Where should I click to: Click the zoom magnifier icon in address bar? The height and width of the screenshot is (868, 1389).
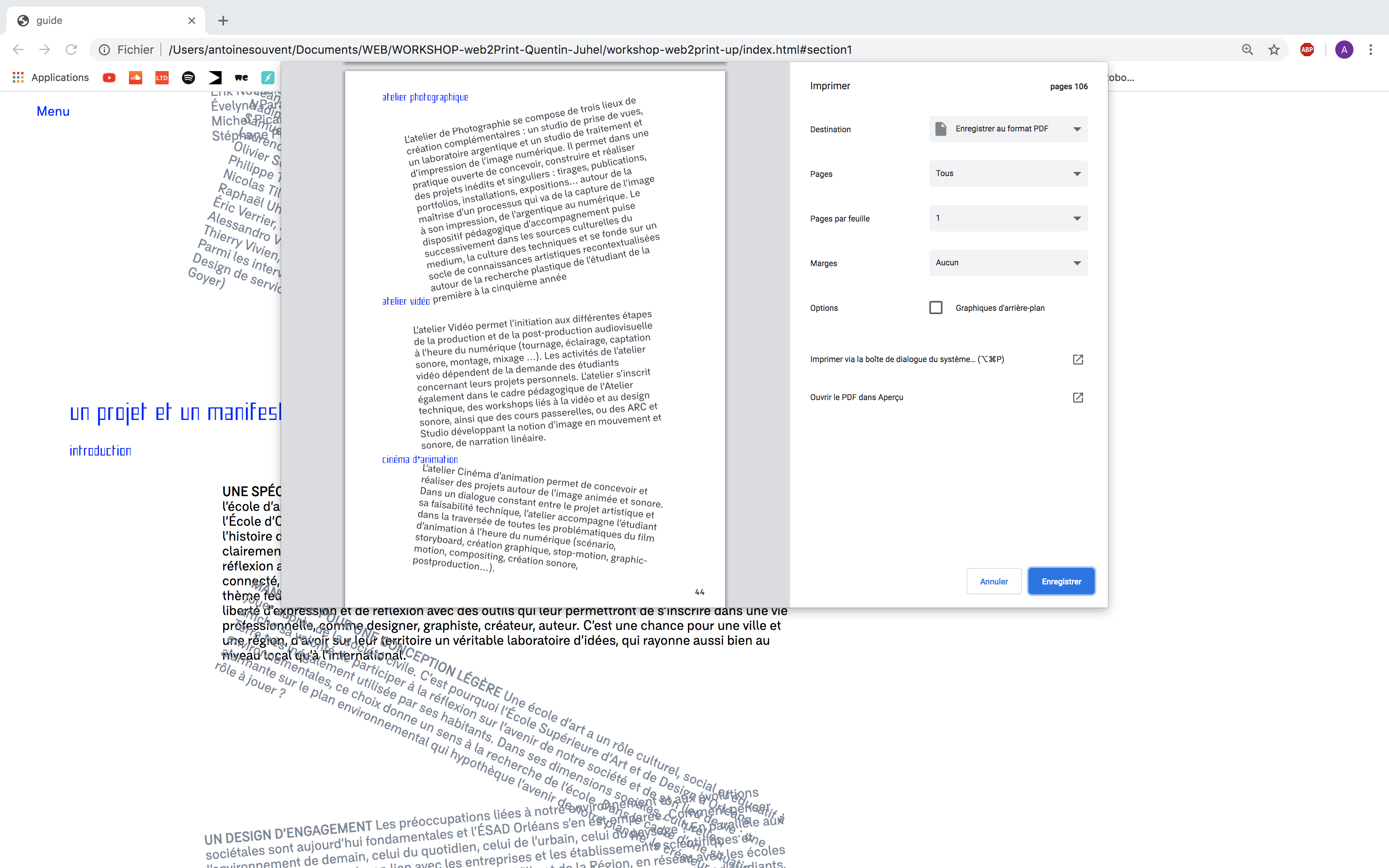pyautogui.click(x=1247, y=50)
